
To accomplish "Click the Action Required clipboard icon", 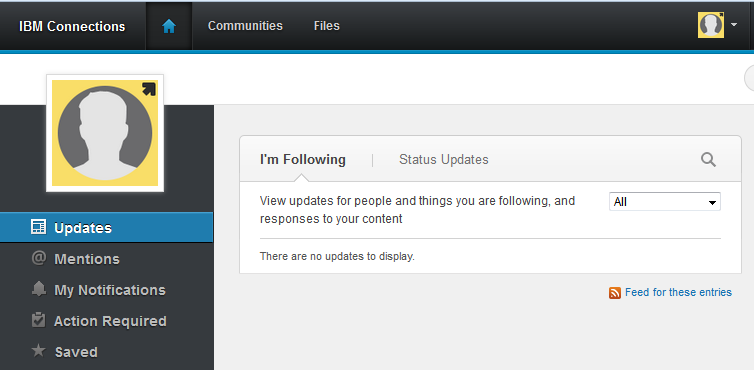I will (x=38, y=320).
